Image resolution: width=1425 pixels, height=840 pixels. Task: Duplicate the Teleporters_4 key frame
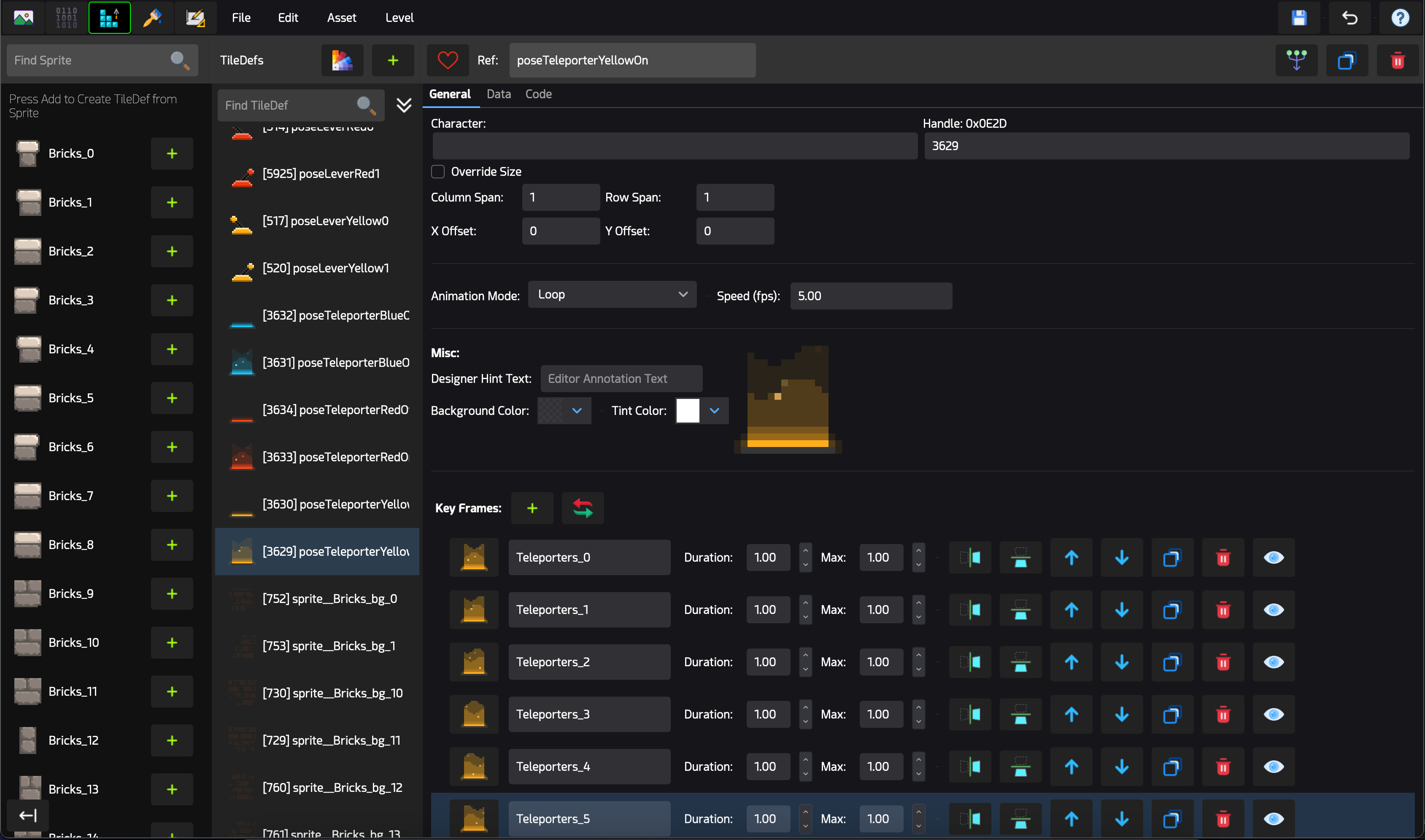[1172, 766]
